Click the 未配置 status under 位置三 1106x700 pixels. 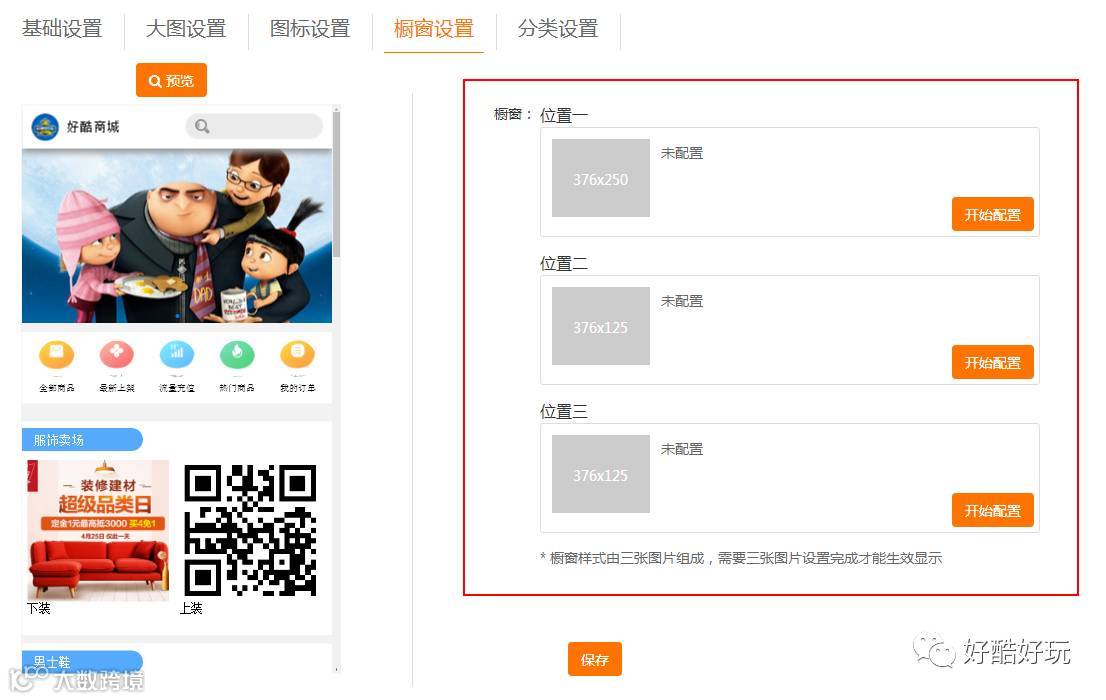pos(681,449)
